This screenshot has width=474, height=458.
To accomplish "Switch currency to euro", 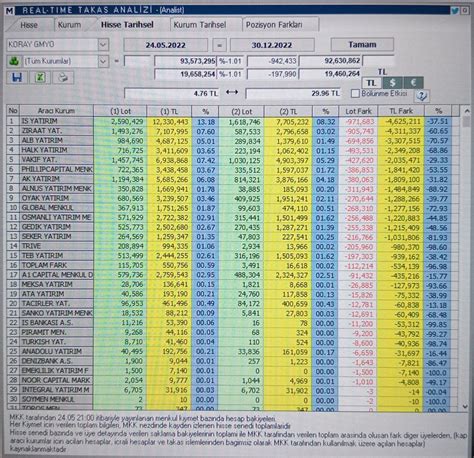I will click(x=414, y=83).
